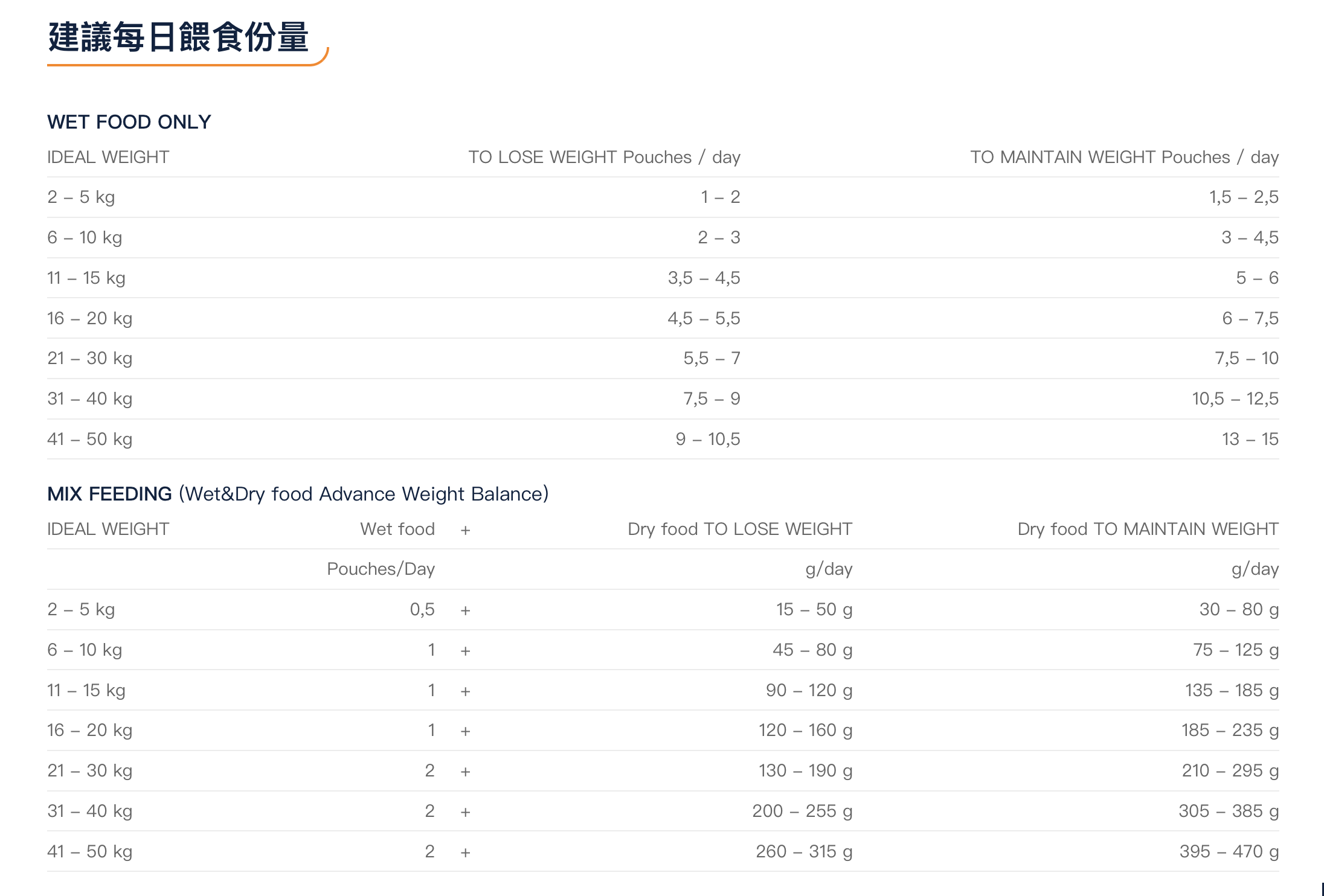Click the 200 – 255 g value
1324x896 pixels.
[x=802, y=811]
